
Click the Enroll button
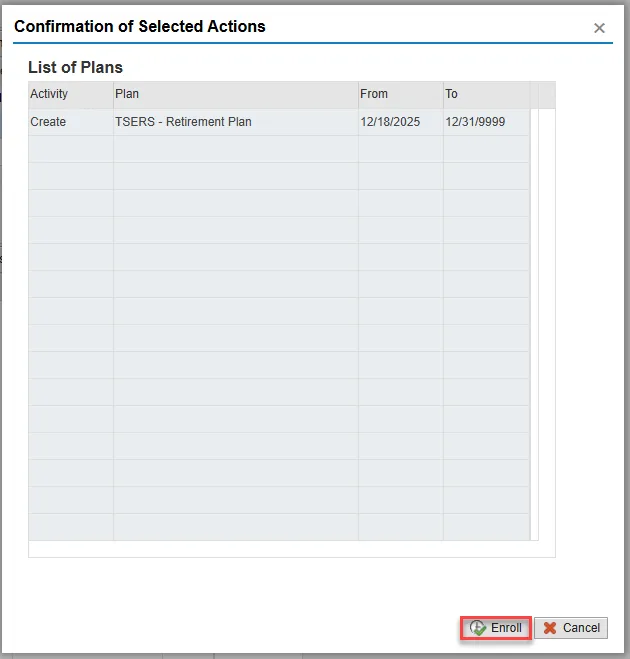pos(496,628)
